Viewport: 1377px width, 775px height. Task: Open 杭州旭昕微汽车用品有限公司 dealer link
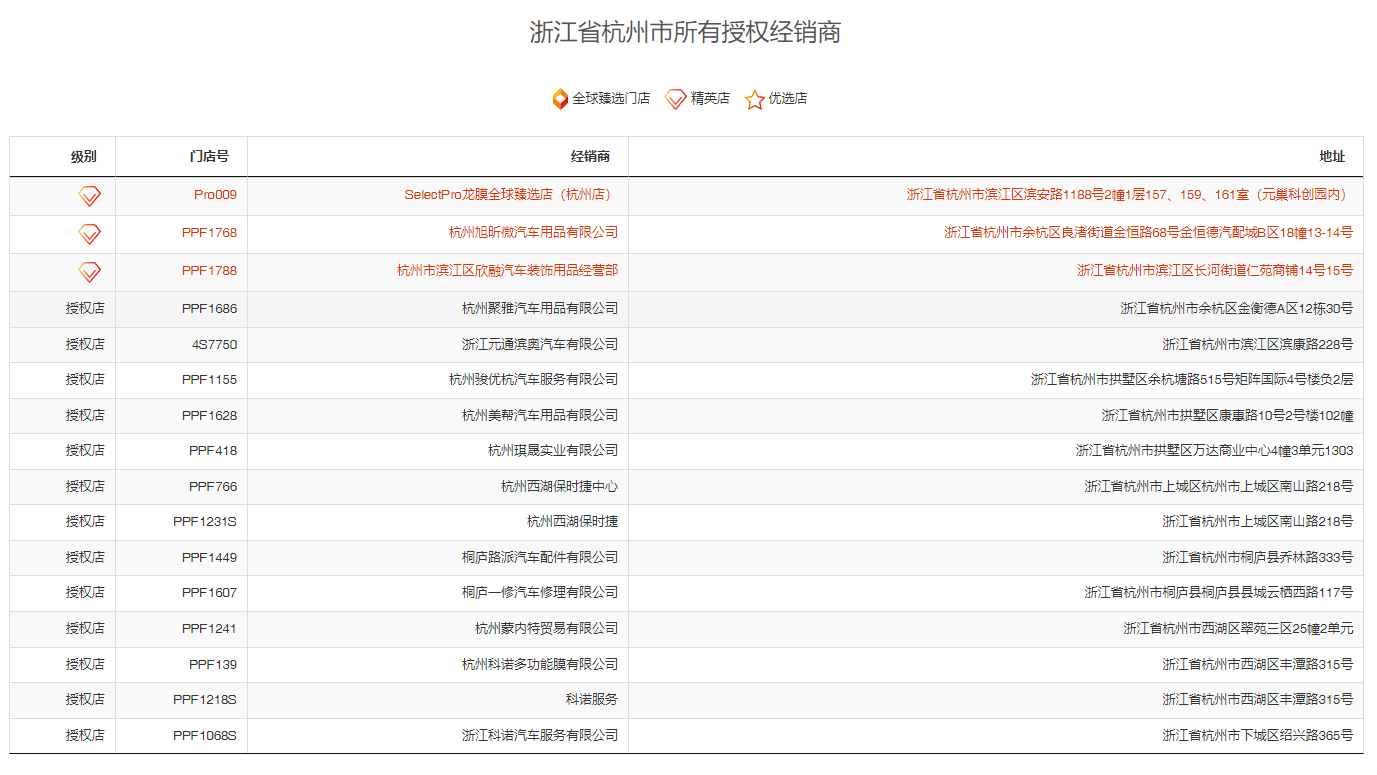coord(533,233)
